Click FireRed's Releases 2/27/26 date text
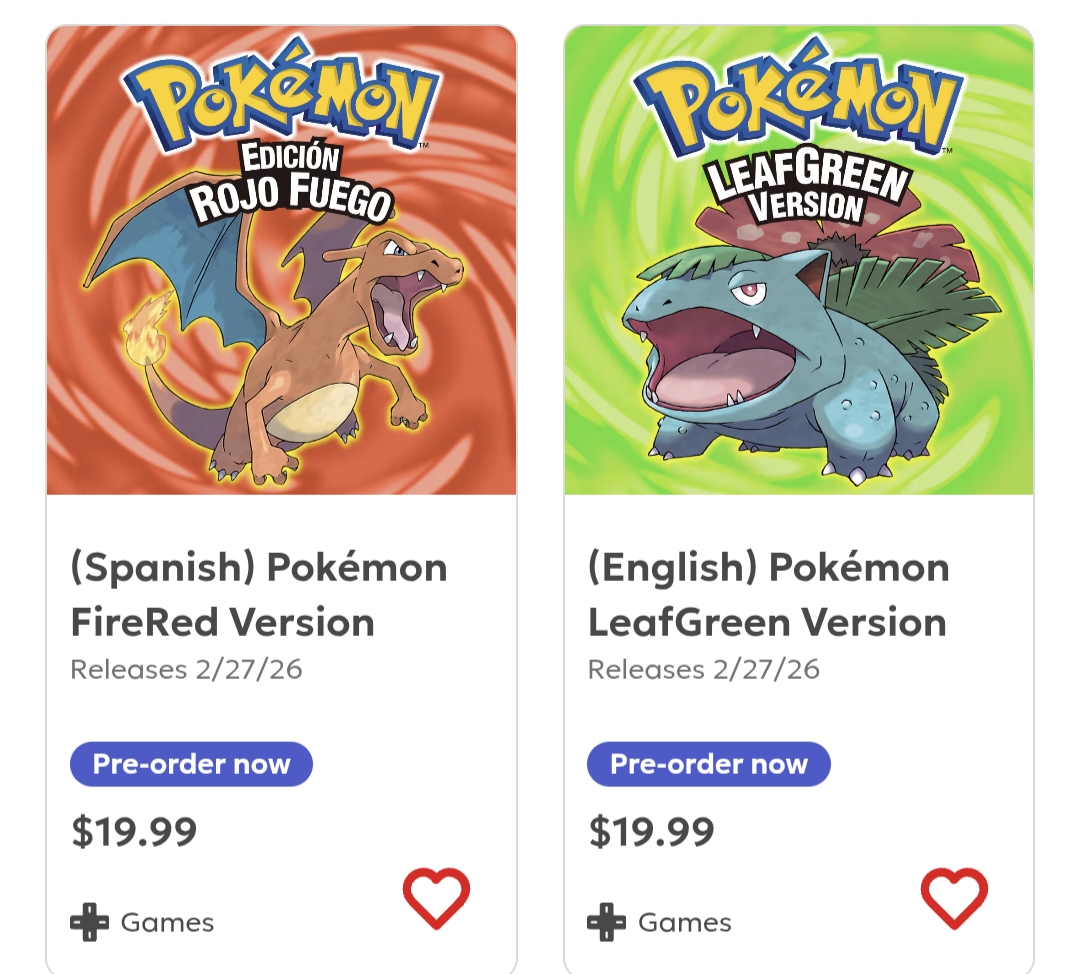This screenshot has width=1080, height=974. pyautogui.click(x=186, y=669)
